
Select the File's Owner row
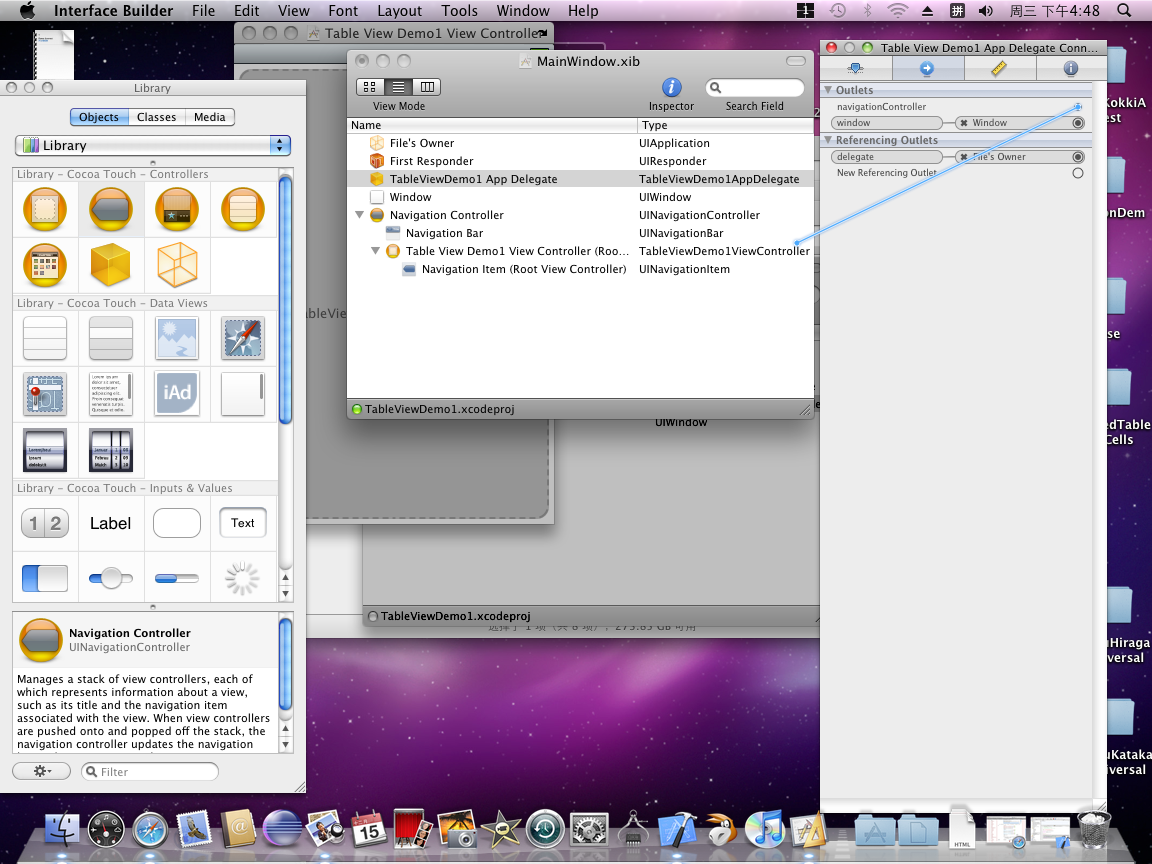(580, 143)
